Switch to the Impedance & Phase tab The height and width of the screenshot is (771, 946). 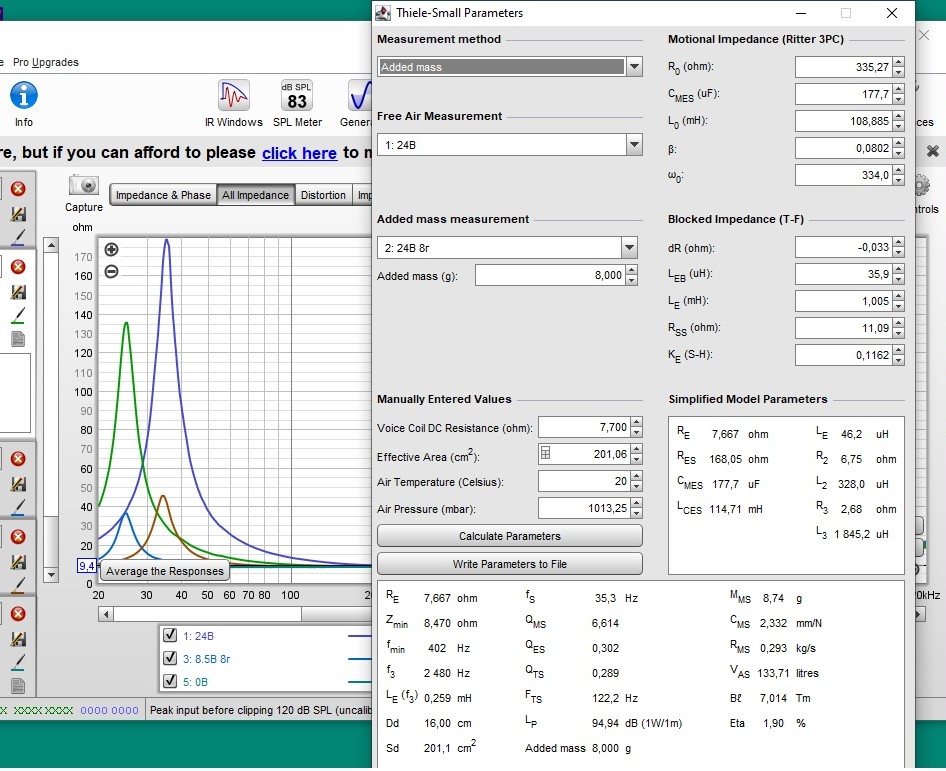tap(163, 195)
